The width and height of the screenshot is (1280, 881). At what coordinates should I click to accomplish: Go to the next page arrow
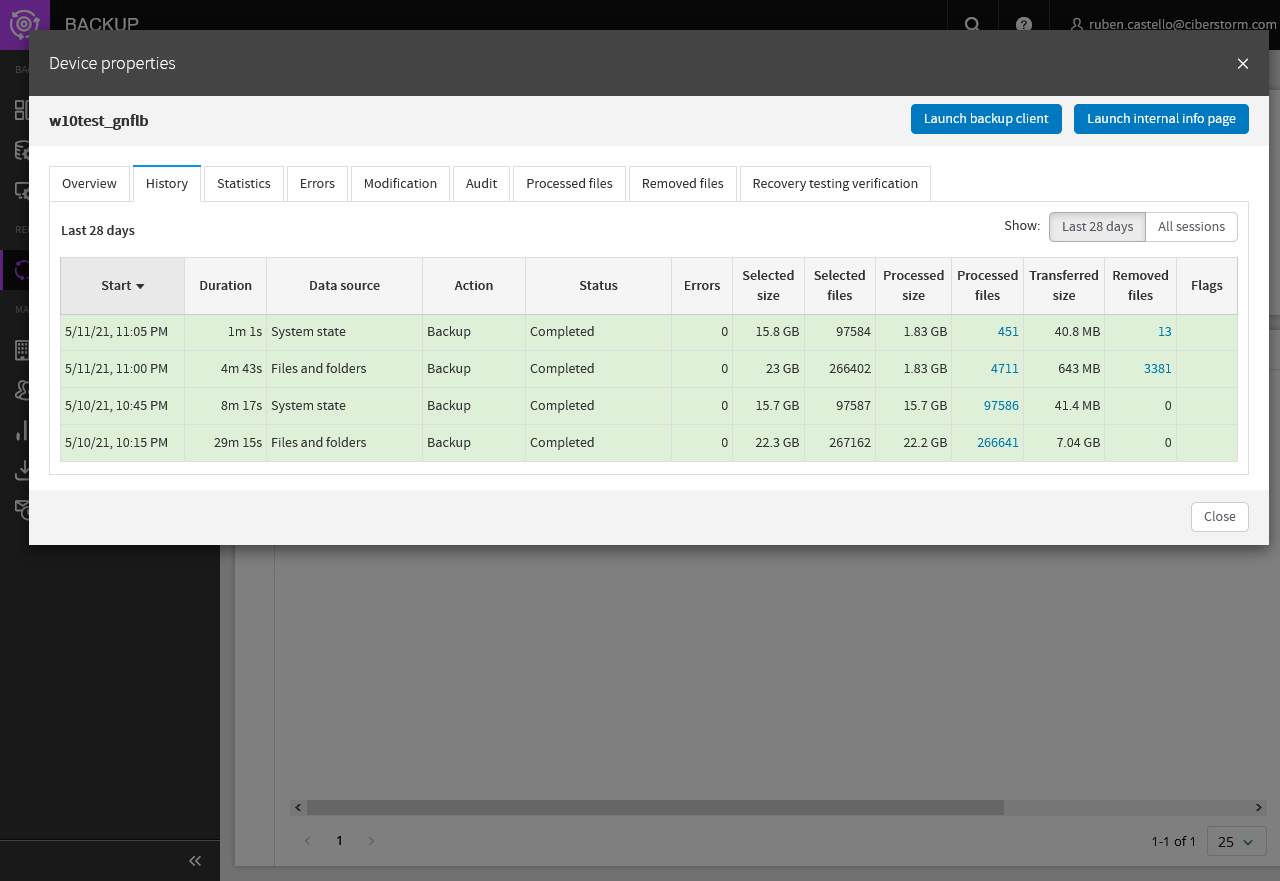tap(371, 841)
